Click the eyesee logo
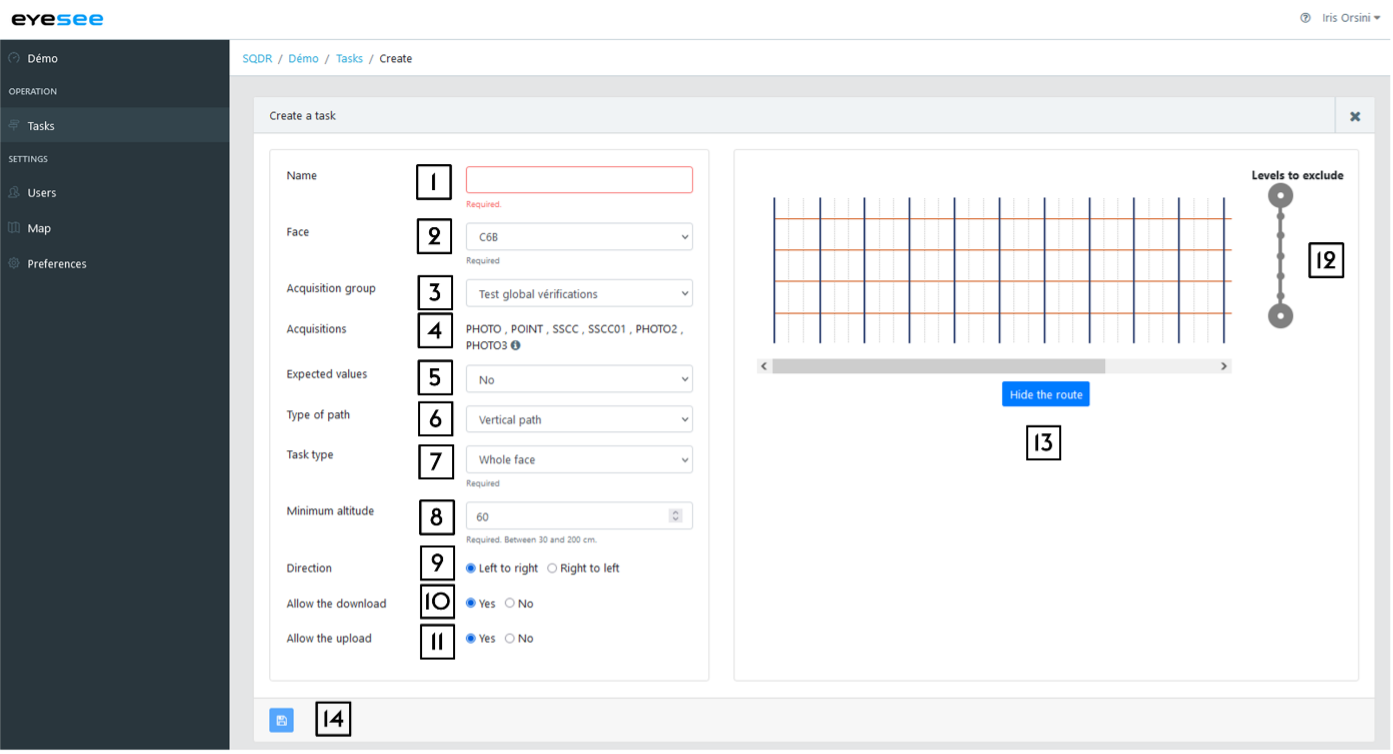The width and height of the screenshot is (1393, 754). [57, 19]
